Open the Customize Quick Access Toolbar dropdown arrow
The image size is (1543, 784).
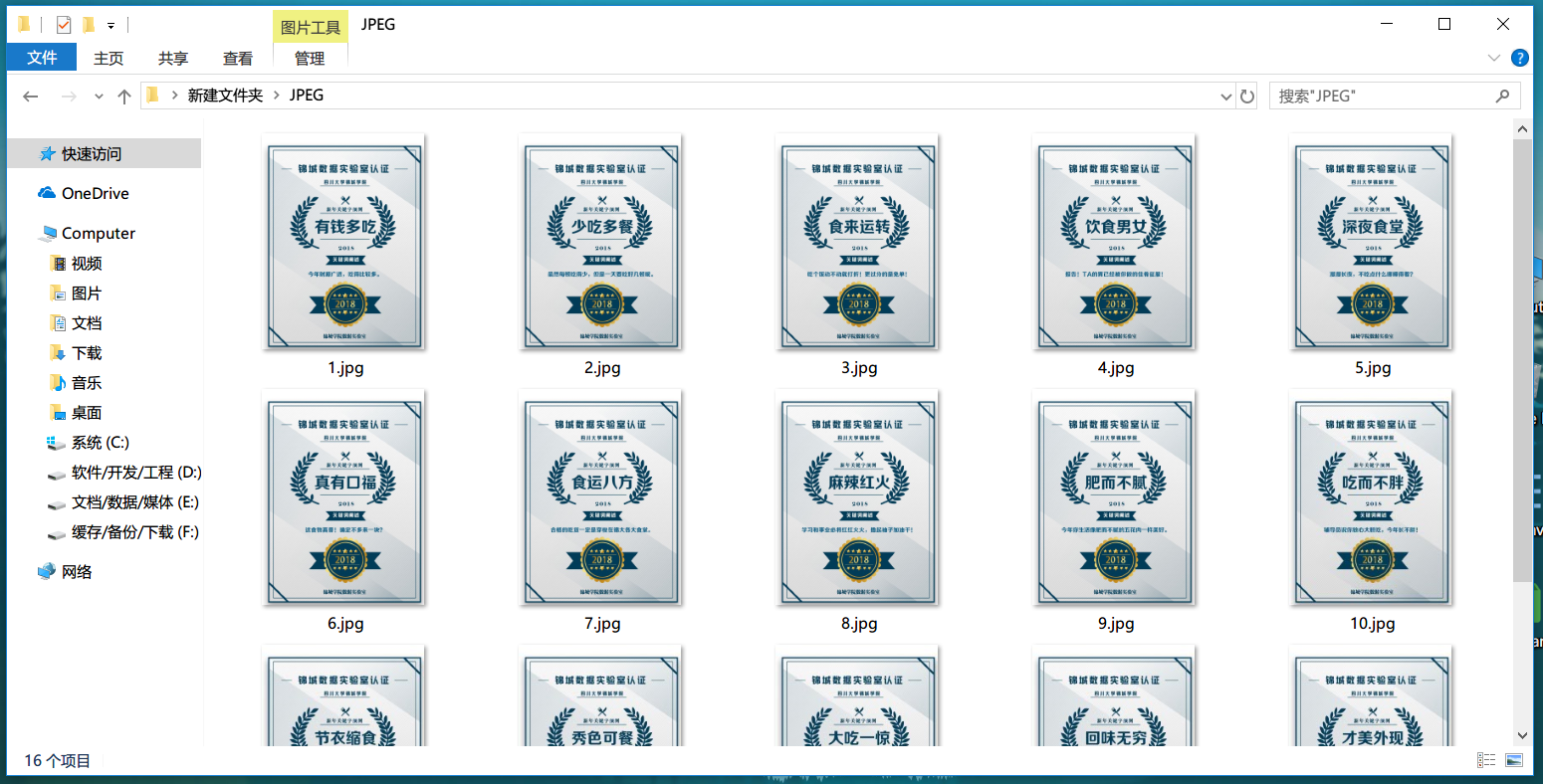coord(111,25)
